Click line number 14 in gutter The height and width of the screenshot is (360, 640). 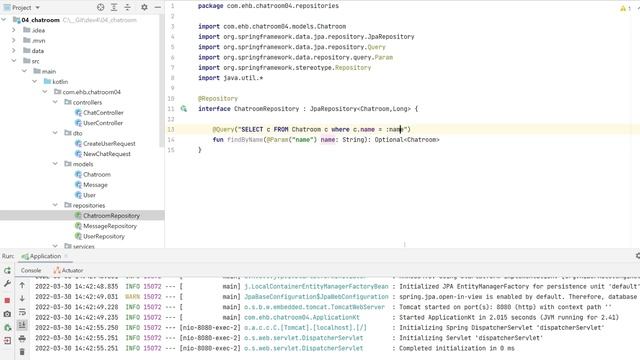(x=171, y=140)
